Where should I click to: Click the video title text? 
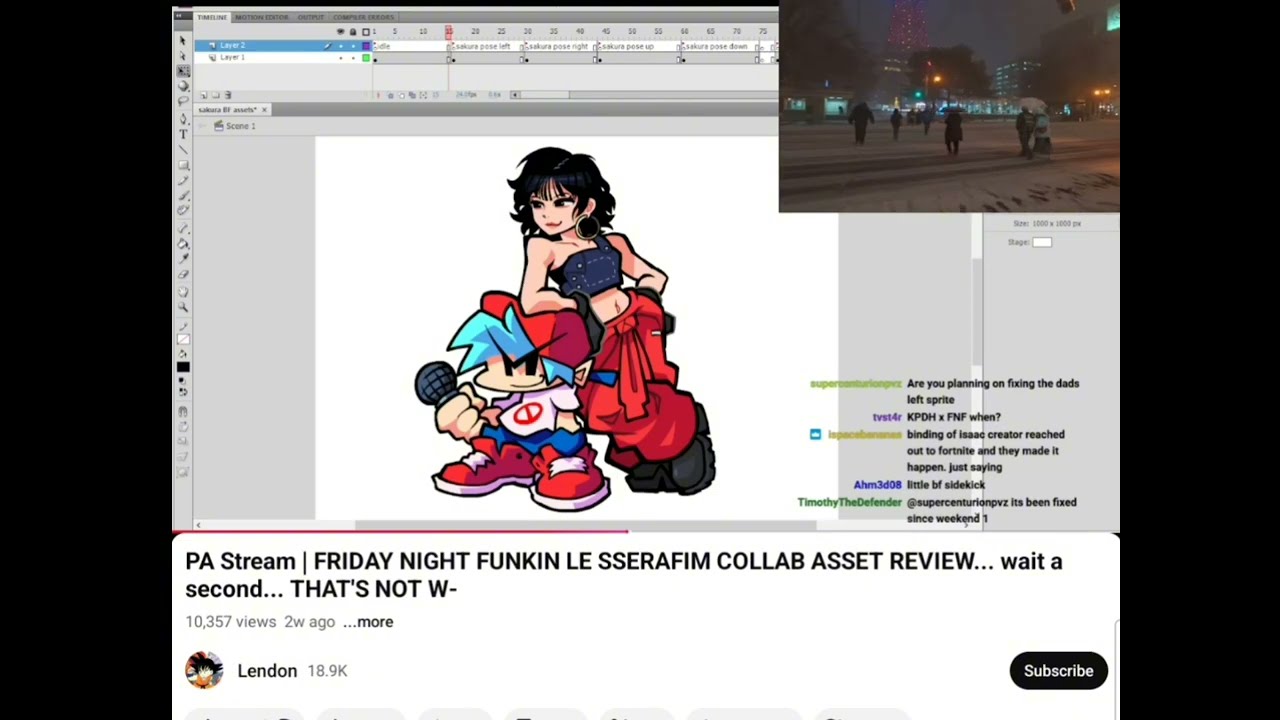624,574
